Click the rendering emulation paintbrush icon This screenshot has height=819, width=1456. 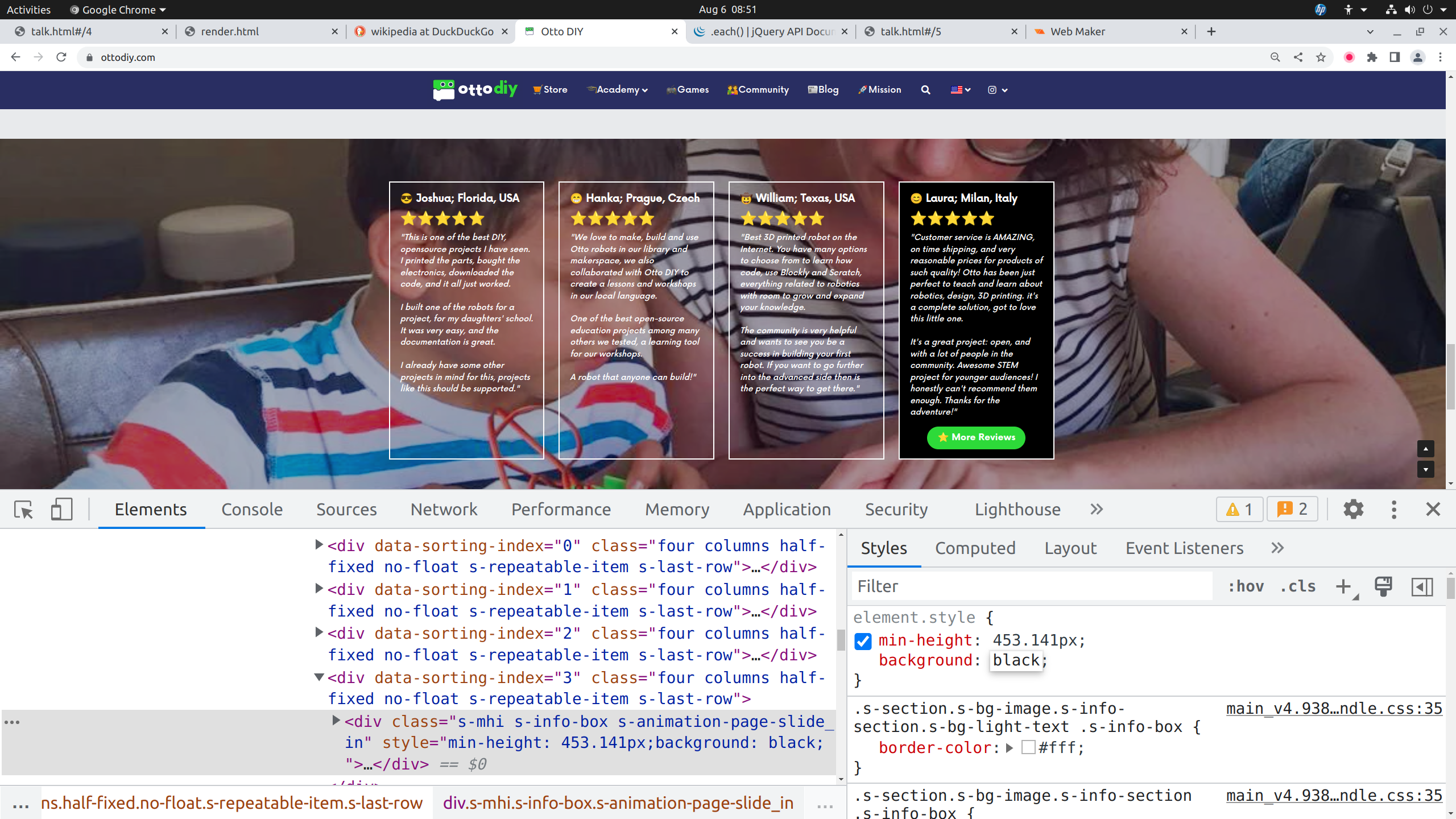click(x=1383, y=586)
